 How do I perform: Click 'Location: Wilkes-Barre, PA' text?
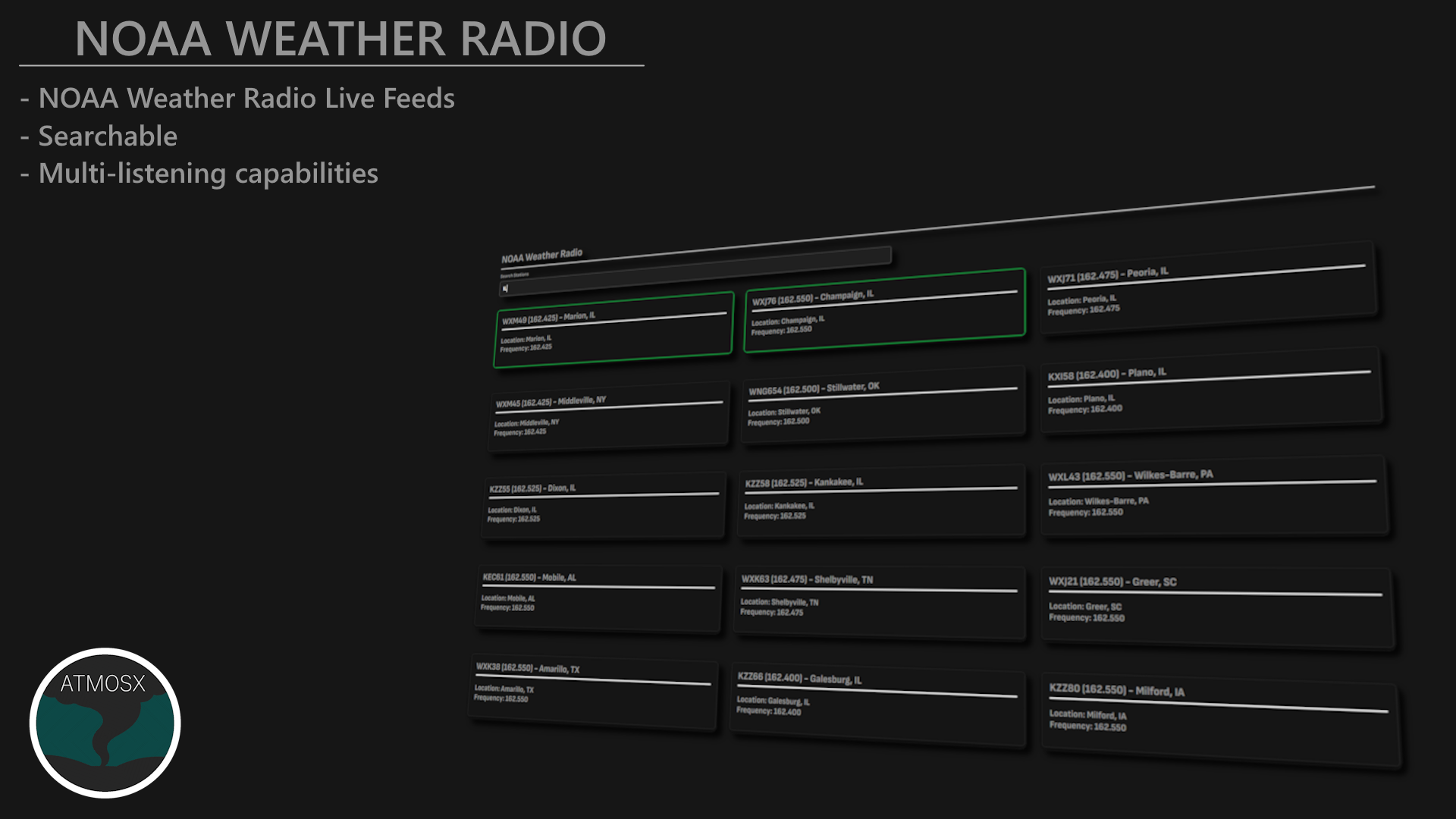coord(1098,501)
